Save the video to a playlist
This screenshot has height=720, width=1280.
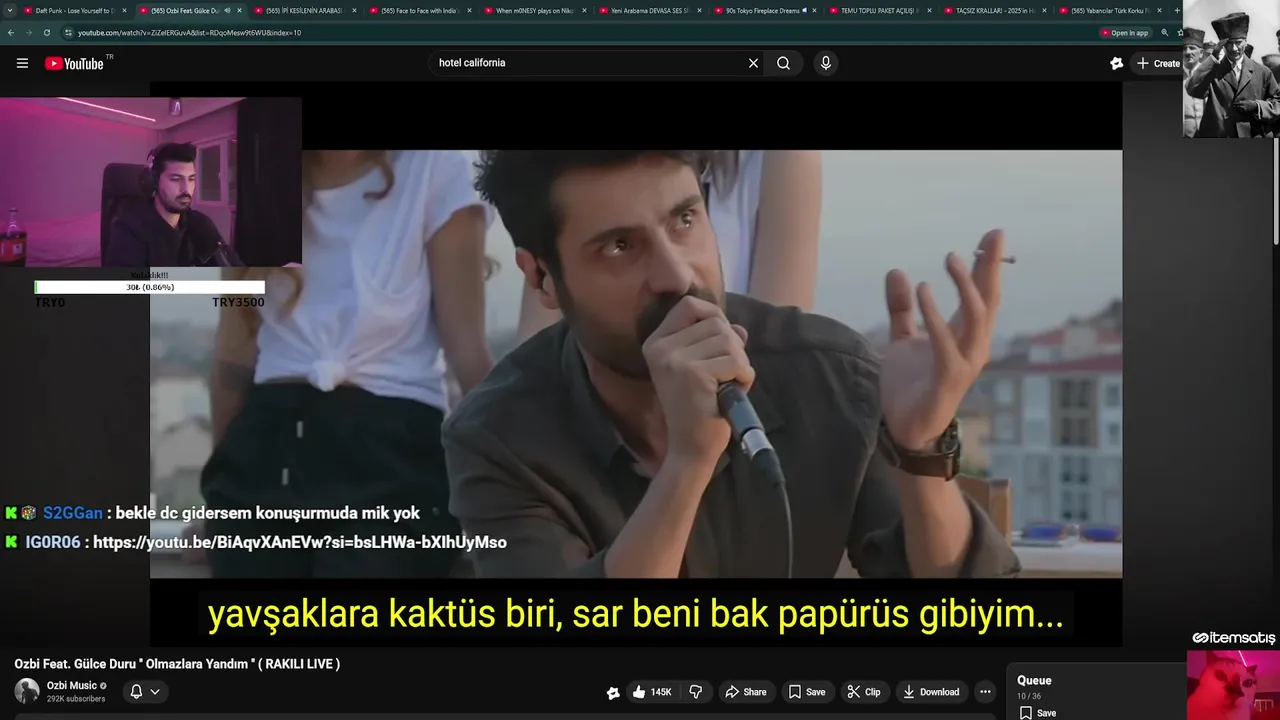(807, 692)
